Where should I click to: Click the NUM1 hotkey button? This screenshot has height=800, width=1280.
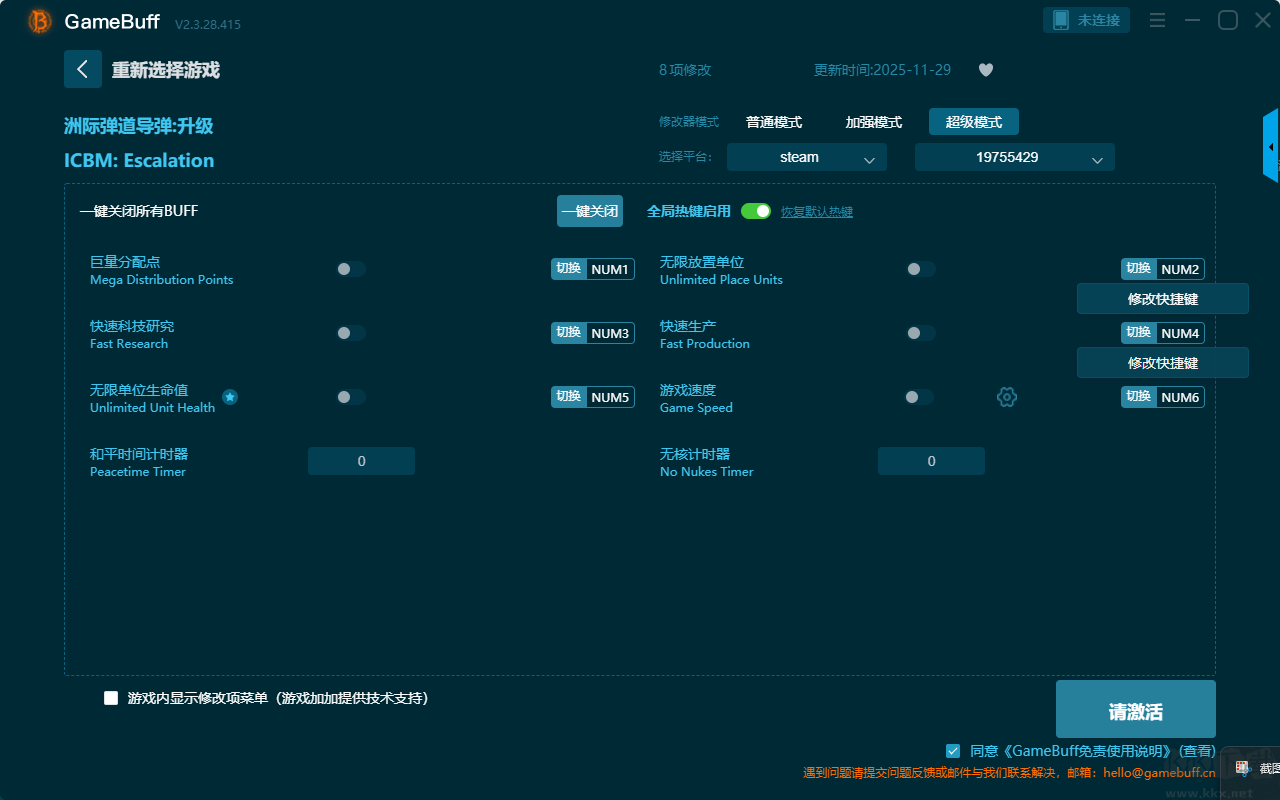click(x=593, y=269)
